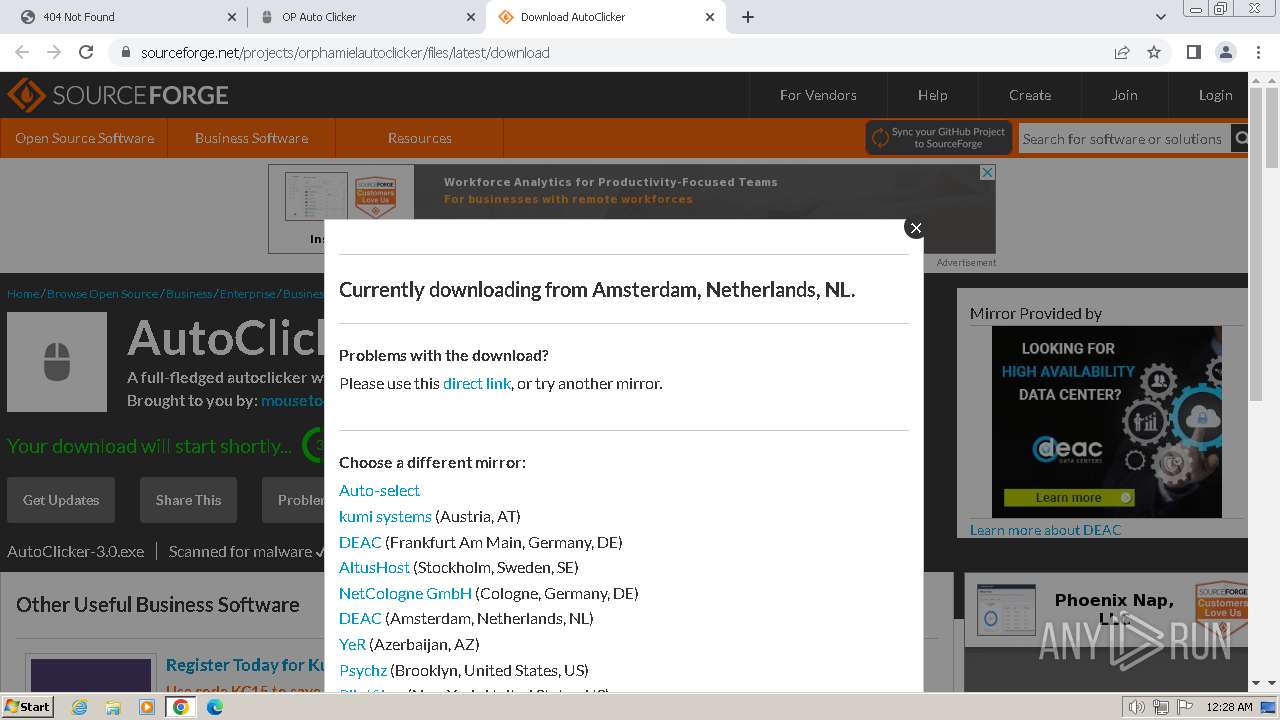Click Sync your GitHub Project button
The width and height of the screenshot is (1280, 720).
[939, 138]
